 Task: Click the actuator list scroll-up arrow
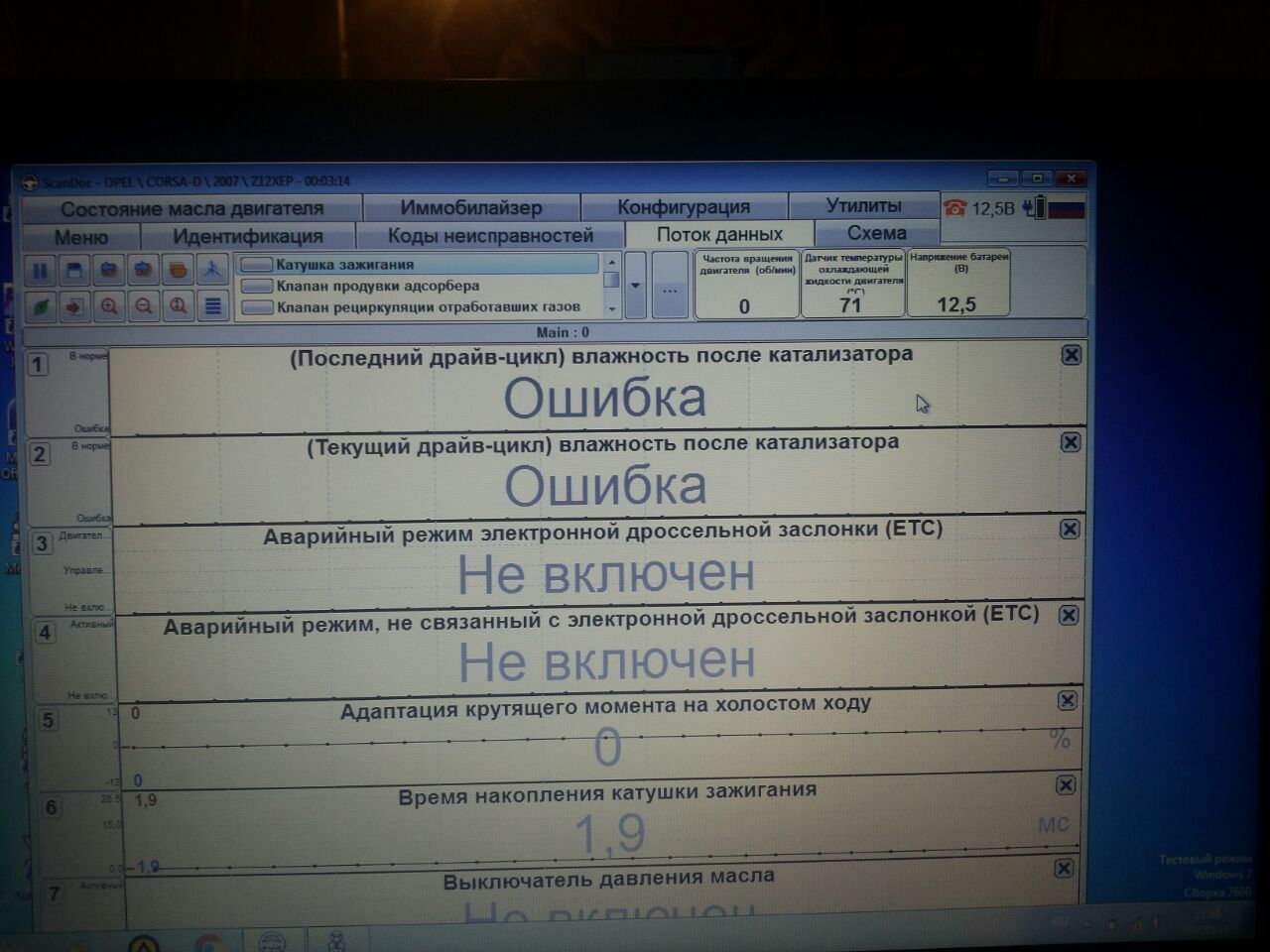point(611,262)
